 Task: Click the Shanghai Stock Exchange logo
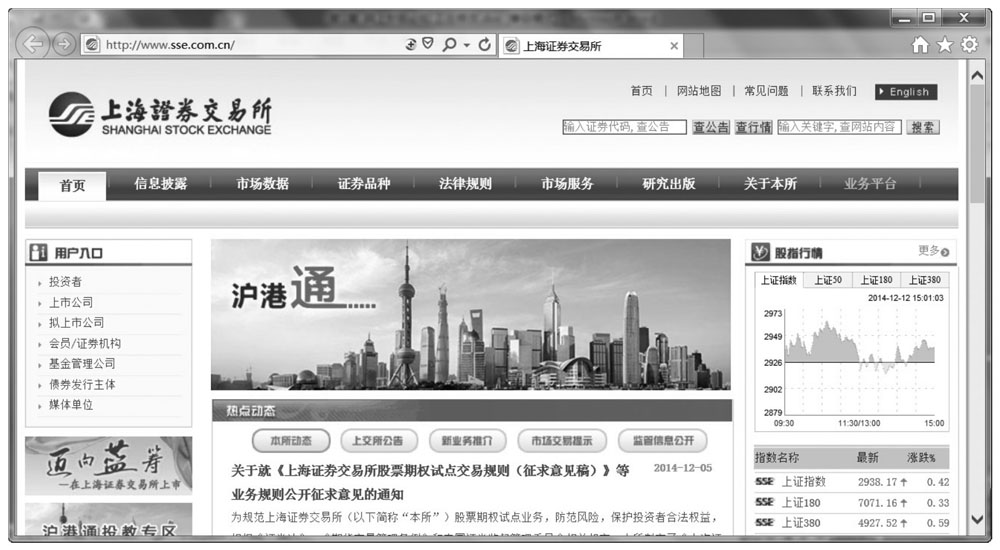tap(160, 115)
